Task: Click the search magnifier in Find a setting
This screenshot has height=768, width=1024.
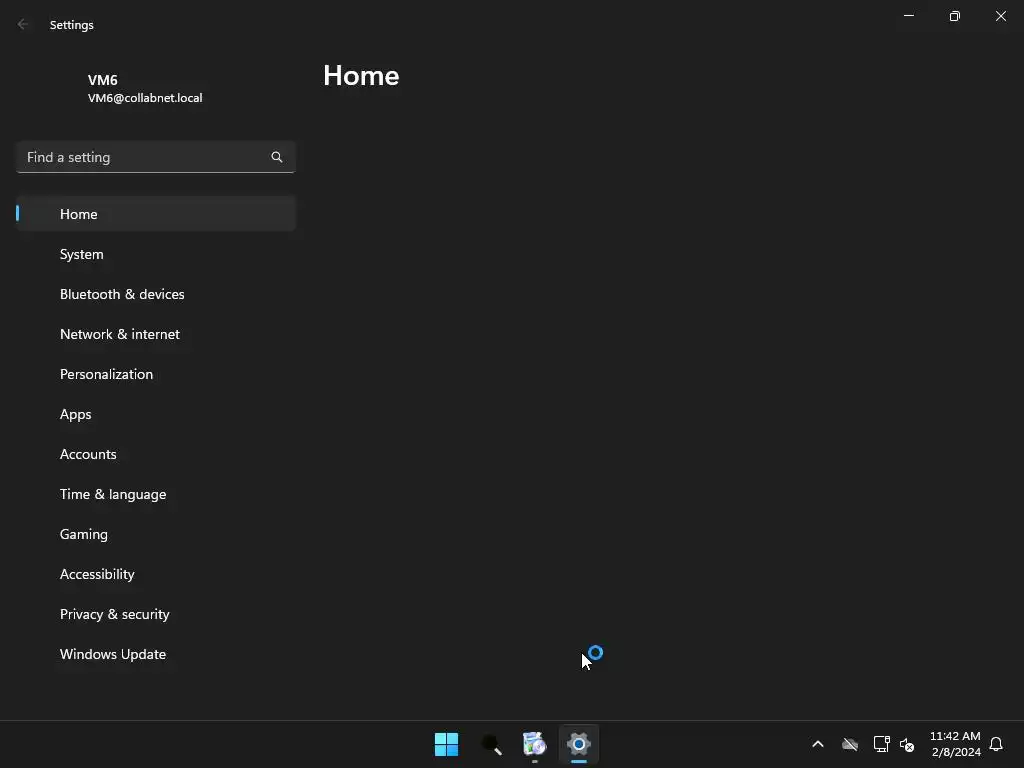Action: pyautogui.click(x=277, y=157)
